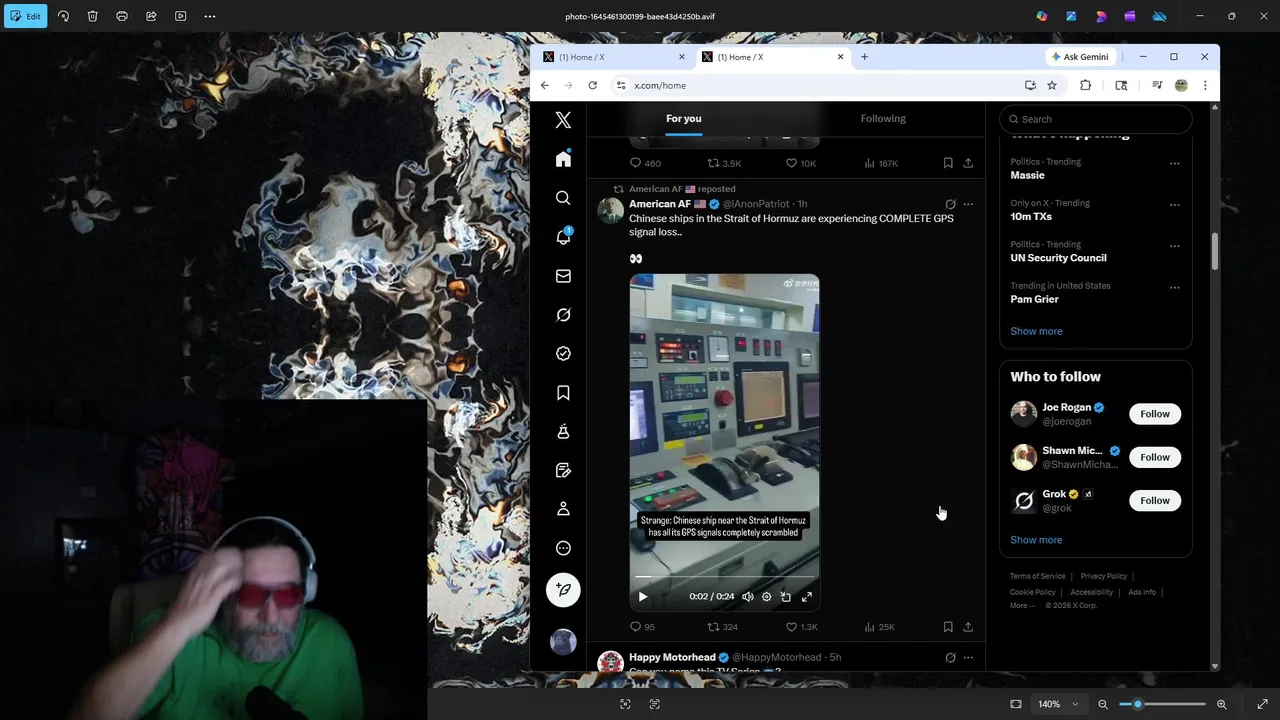The image size is (1280, 720).
Task: Click Grok icon on American AF post
Action: (950, 204)
